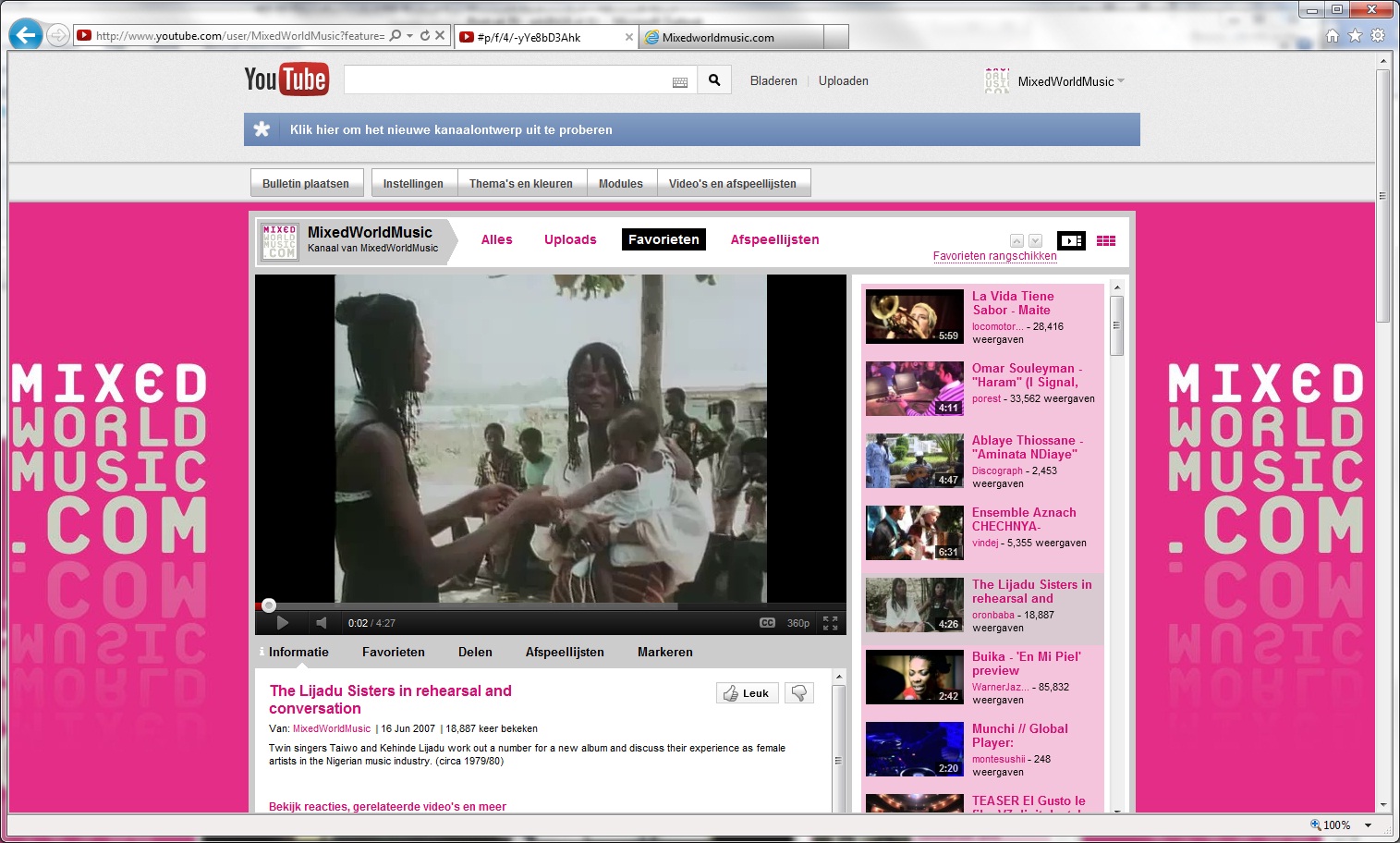Click the Bulletin plaatsen button
Image resolution: width=1400 pixels, height=843 pixels.
tap(306, 183)
